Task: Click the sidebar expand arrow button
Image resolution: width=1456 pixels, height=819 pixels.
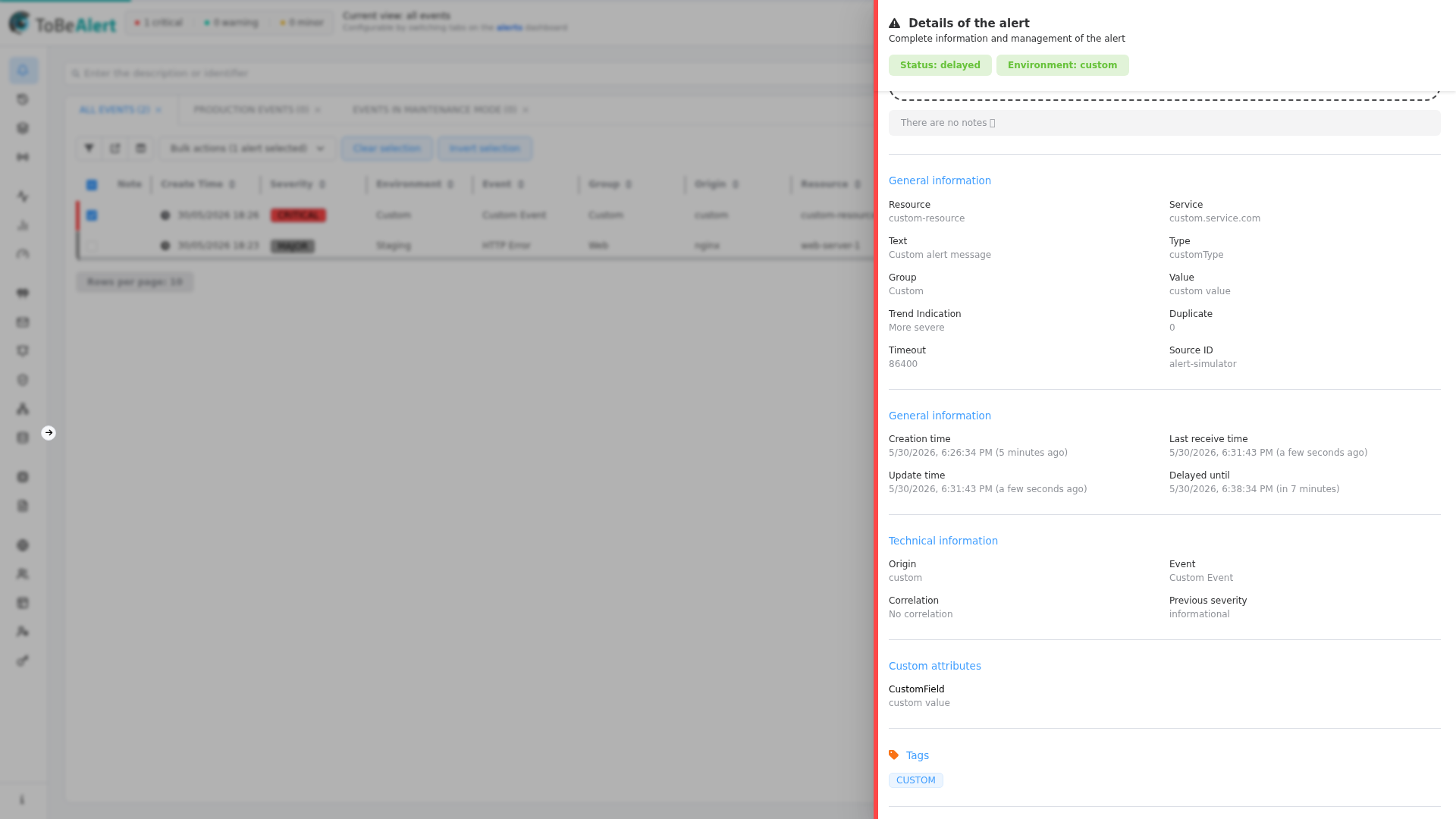Action: pyautogui.click(x=49, y=433)
